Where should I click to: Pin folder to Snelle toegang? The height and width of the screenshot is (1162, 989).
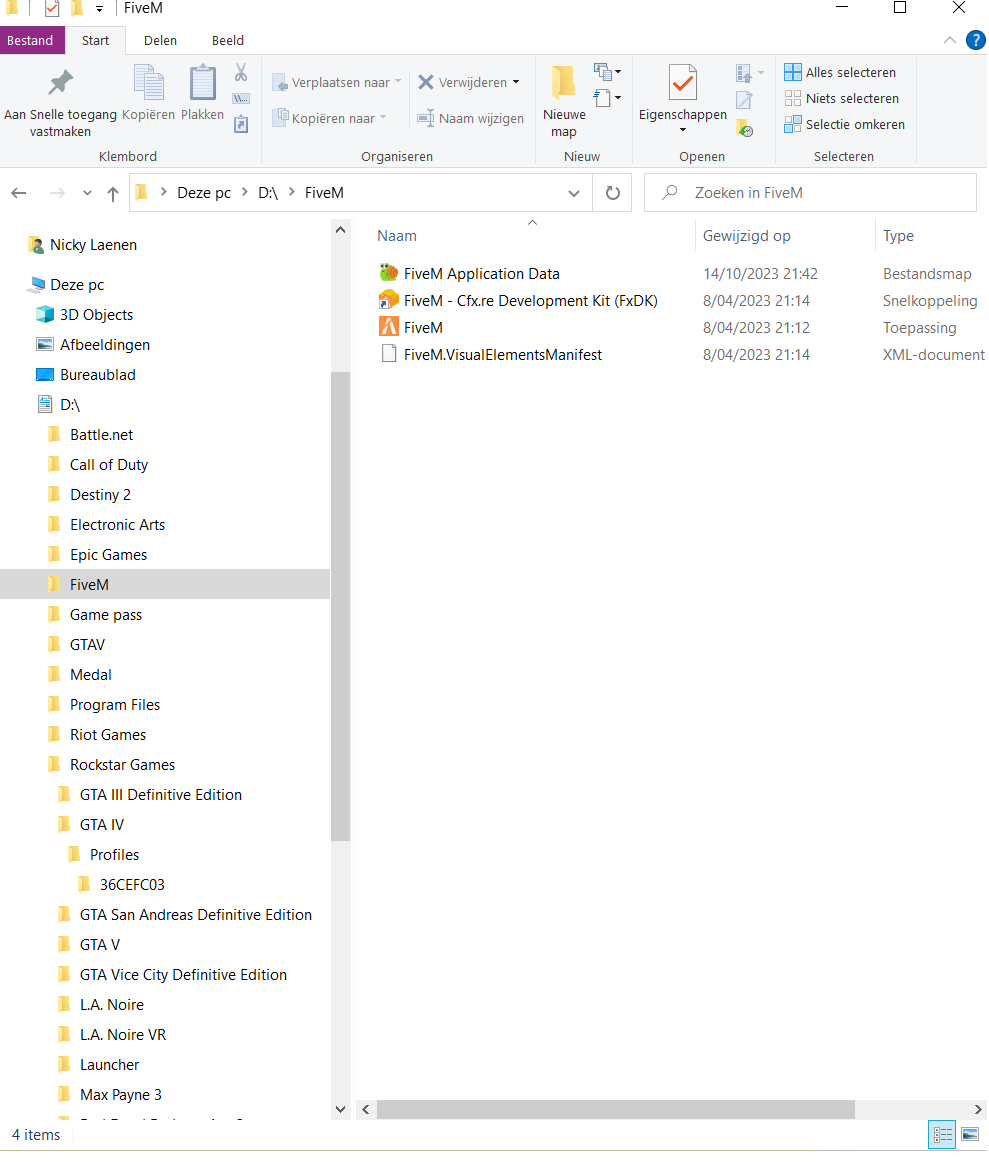(x=60, y=102)
